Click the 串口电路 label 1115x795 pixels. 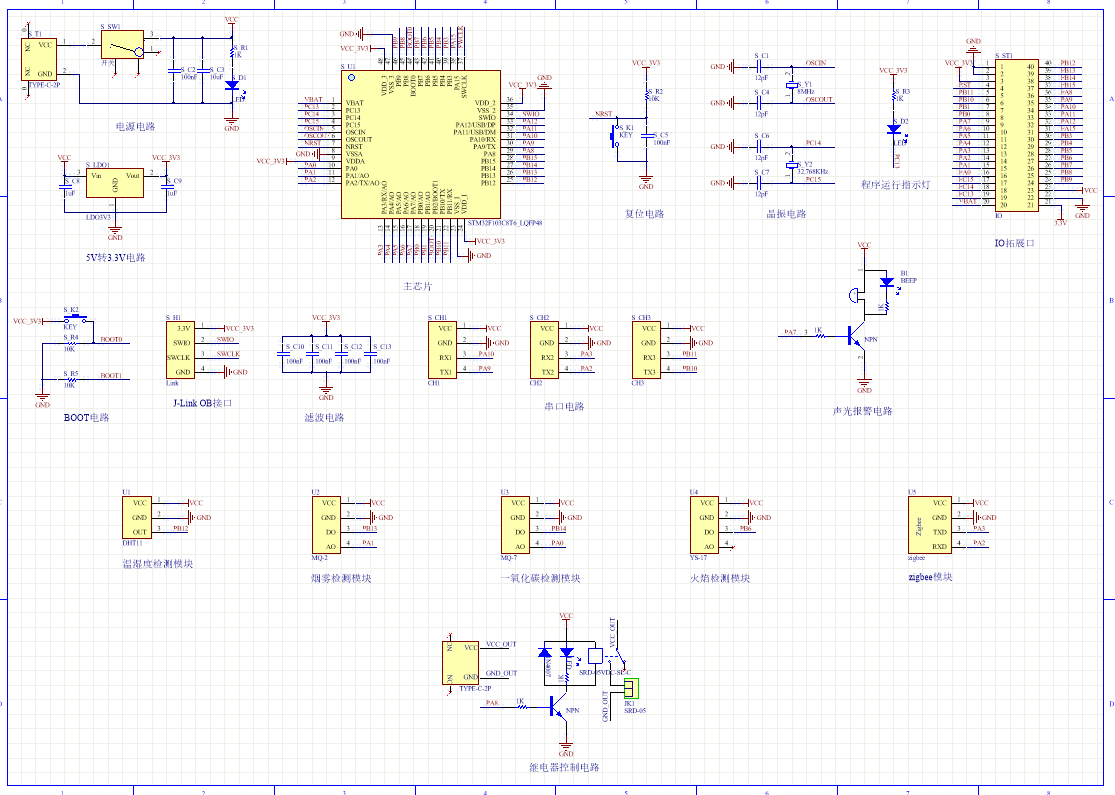point(564,406)
